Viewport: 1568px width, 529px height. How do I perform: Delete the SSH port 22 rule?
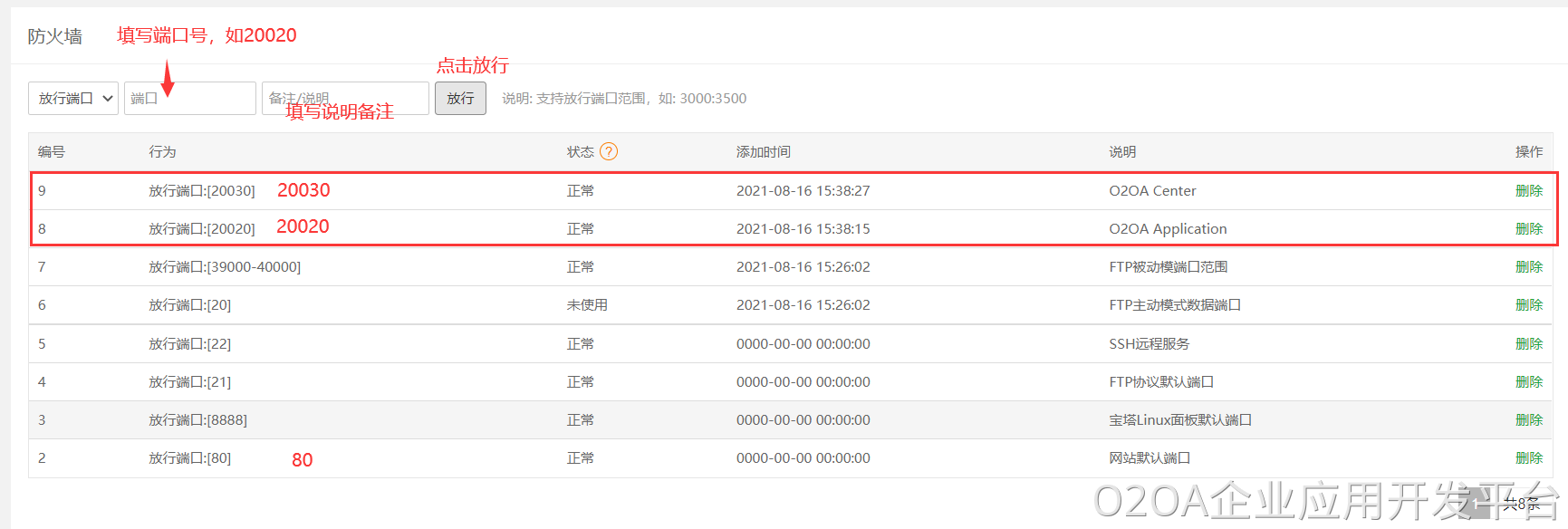[1528, 343]
